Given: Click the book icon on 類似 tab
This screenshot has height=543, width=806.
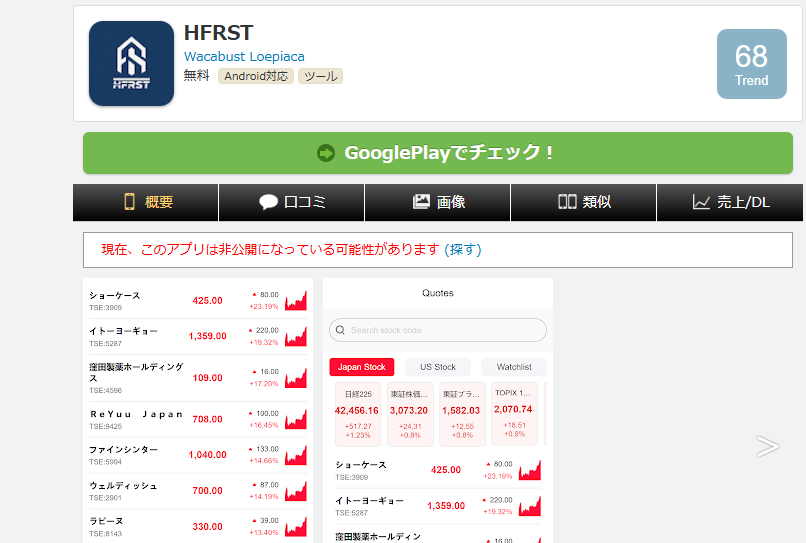Looking at the screenshot, I should 567,202.
